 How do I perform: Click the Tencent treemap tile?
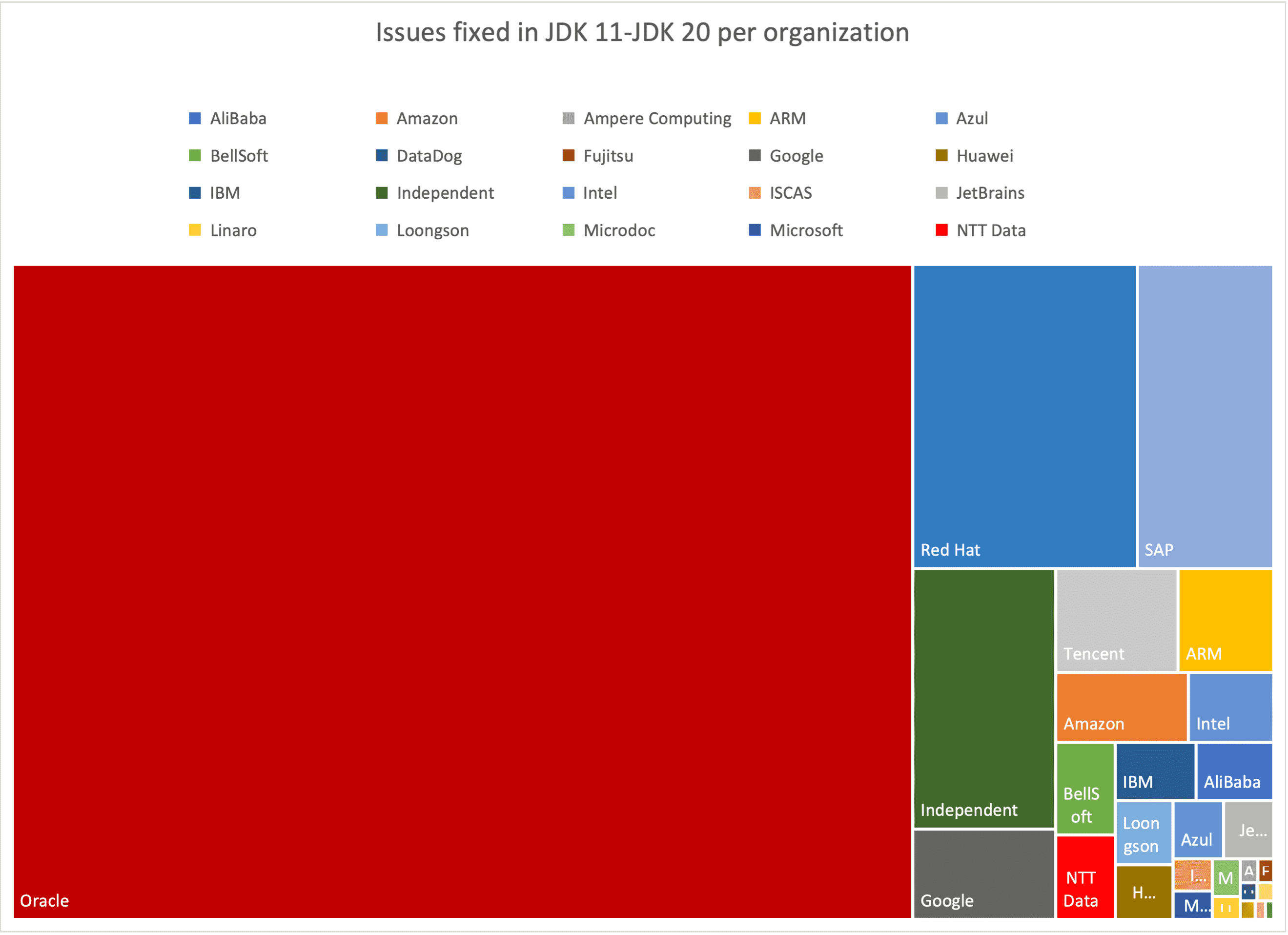(x=1116, y=619)
